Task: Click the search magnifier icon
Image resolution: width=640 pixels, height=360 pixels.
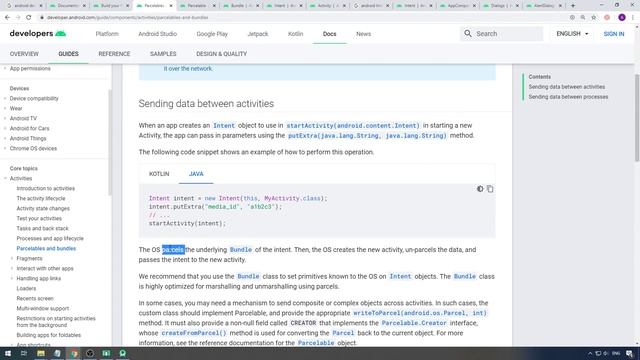Action: pyautogui.click(x=468, y=33)
